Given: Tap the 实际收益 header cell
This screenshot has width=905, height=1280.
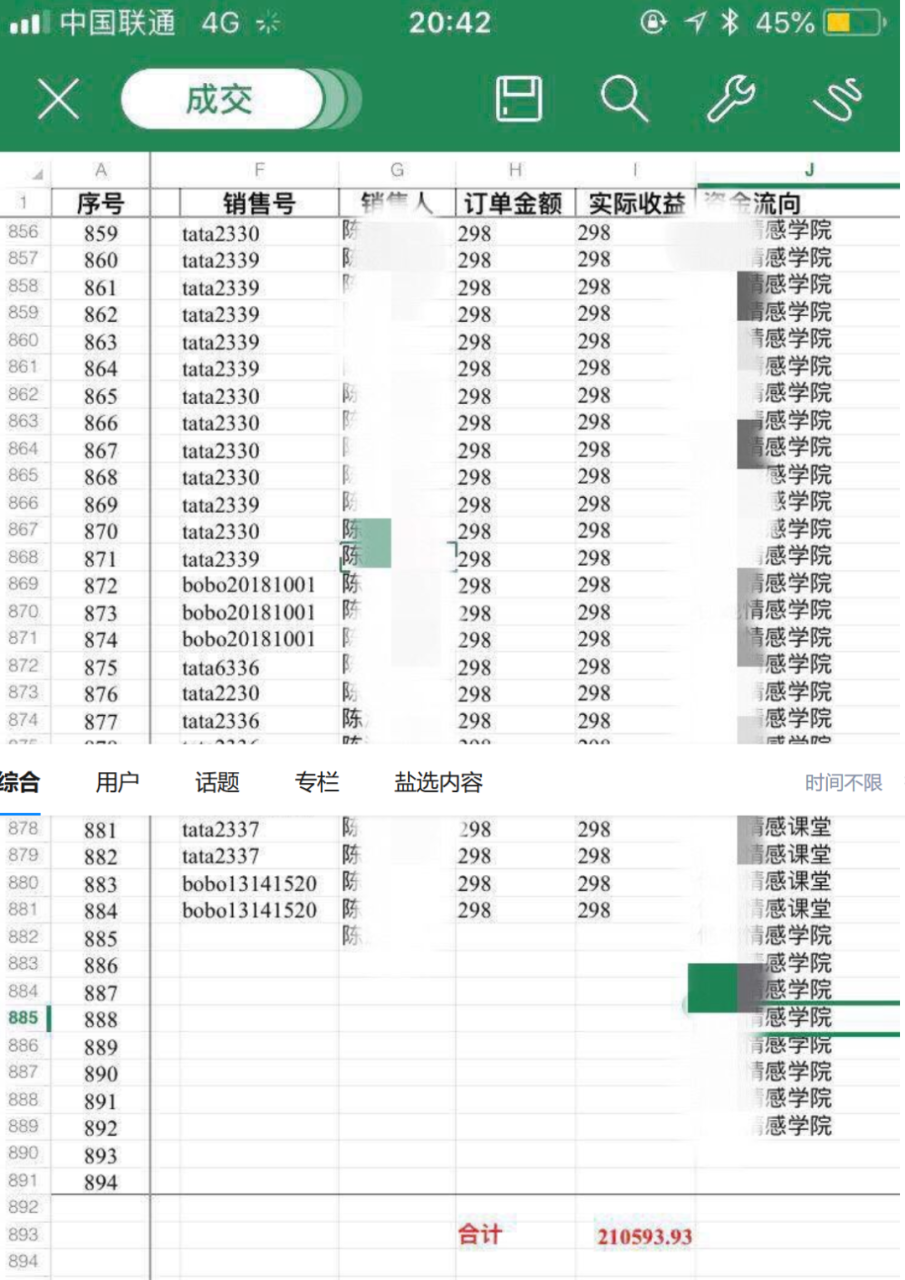Looking at the screenshot, I should click(x=635, y=204).
